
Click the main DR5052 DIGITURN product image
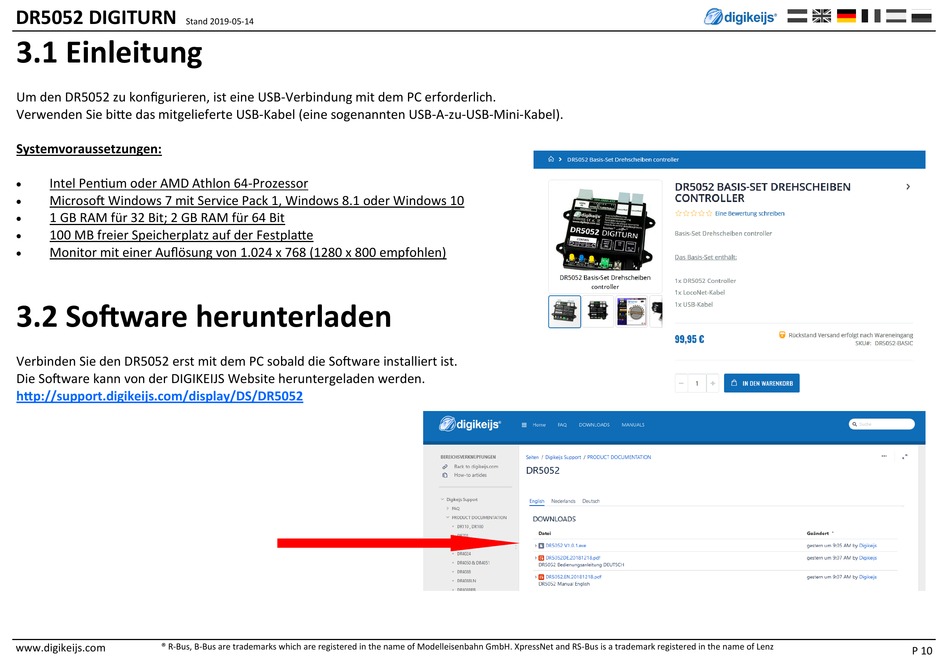[605, 230]
